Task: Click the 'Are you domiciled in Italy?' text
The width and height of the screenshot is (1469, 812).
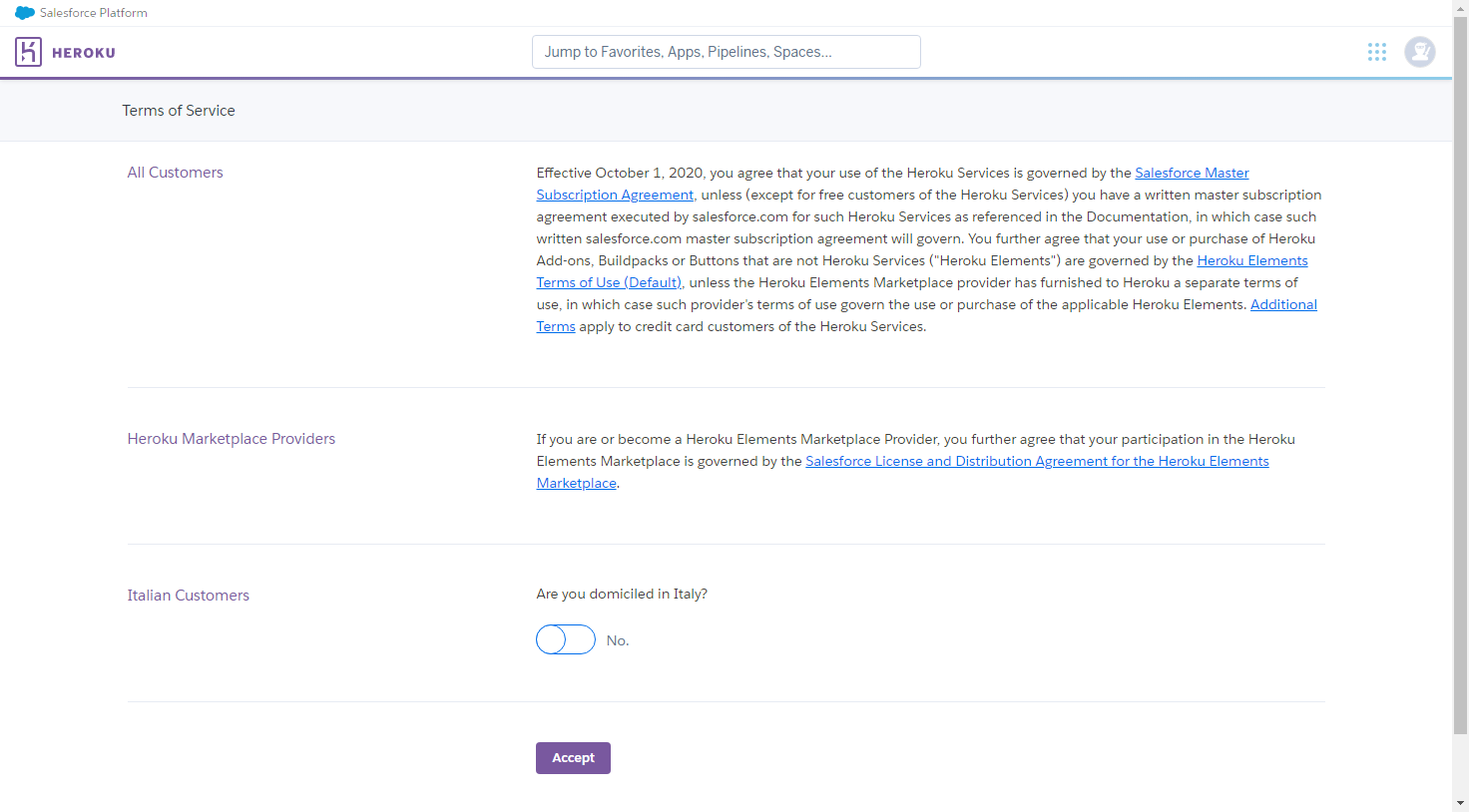Action: 622,594
